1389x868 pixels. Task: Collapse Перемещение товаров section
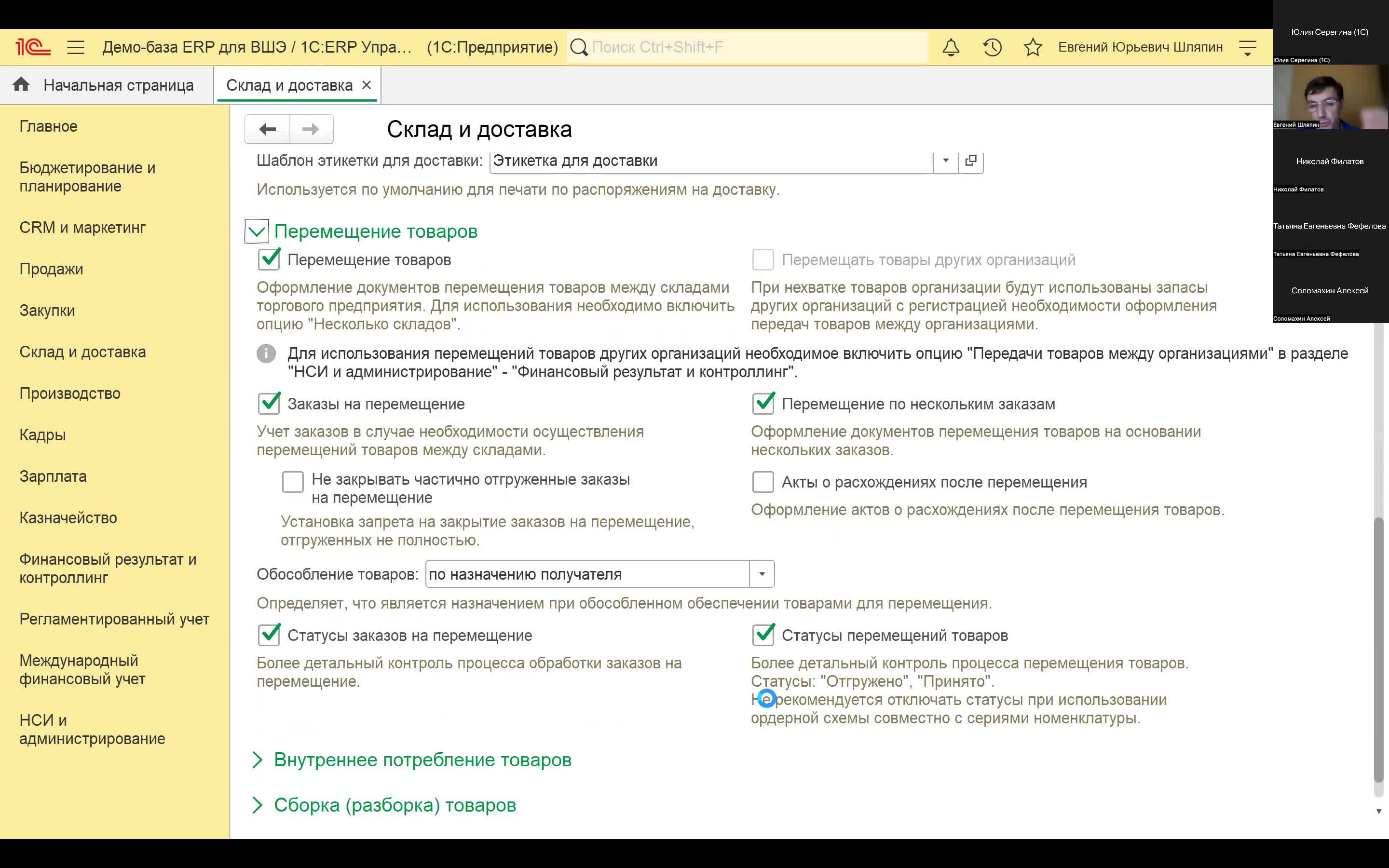pyautogui.click(x=257, y=231)
